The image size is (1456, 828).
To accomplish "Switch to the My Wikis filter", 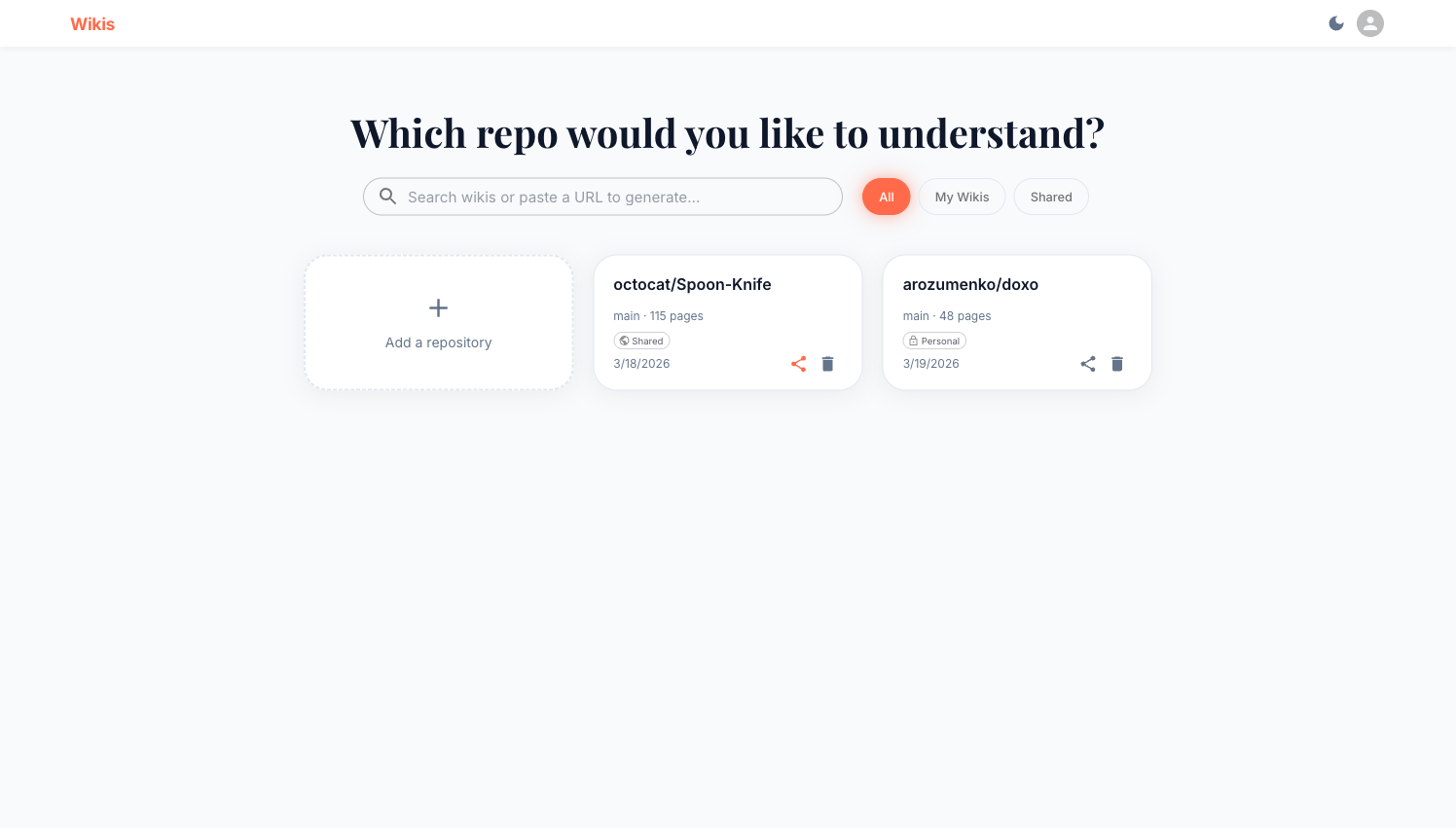I will (962, 197).
